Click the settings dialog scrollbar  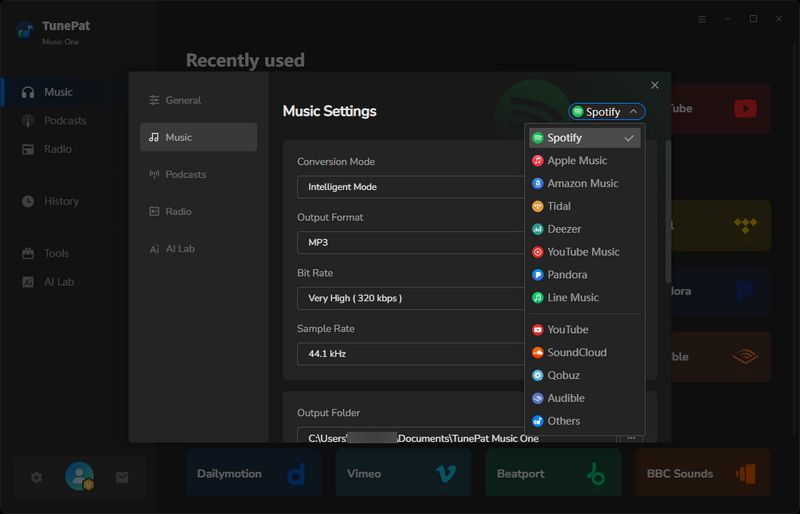tap(668, 212)
